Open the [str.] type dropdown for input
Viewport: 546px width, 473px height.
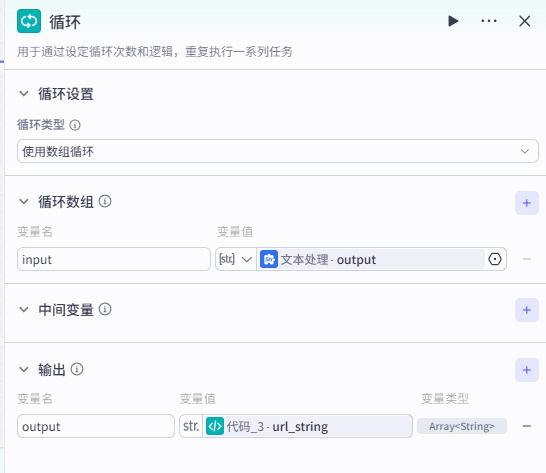[x=236, y=259]
